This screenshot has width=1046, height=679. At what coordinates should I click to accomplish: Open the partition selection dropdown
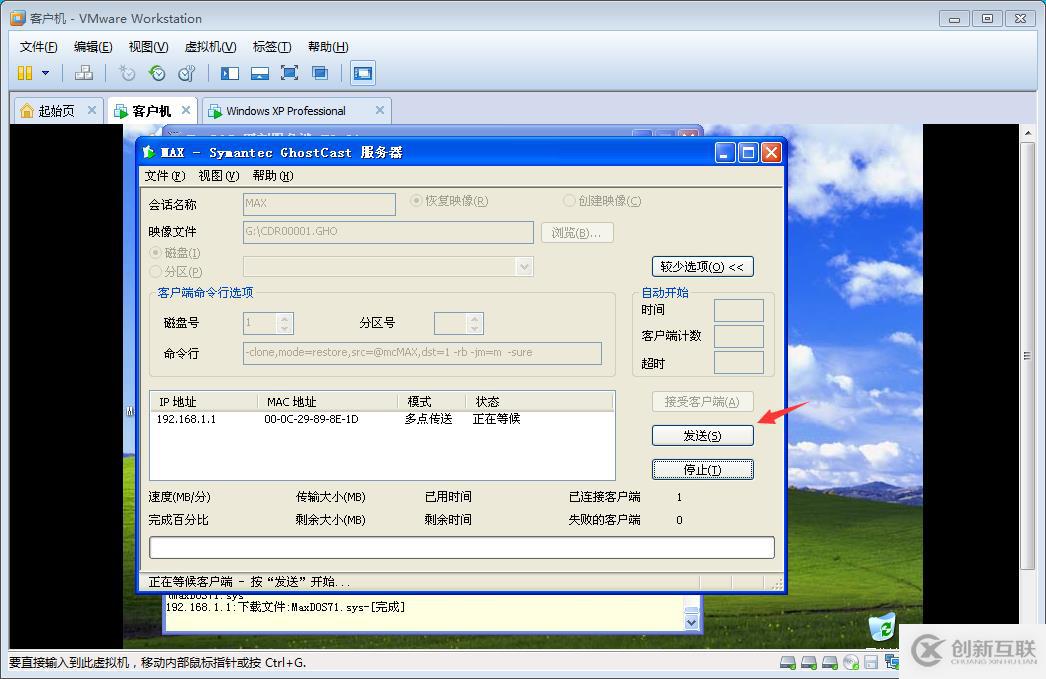click(x=525, y=266)
